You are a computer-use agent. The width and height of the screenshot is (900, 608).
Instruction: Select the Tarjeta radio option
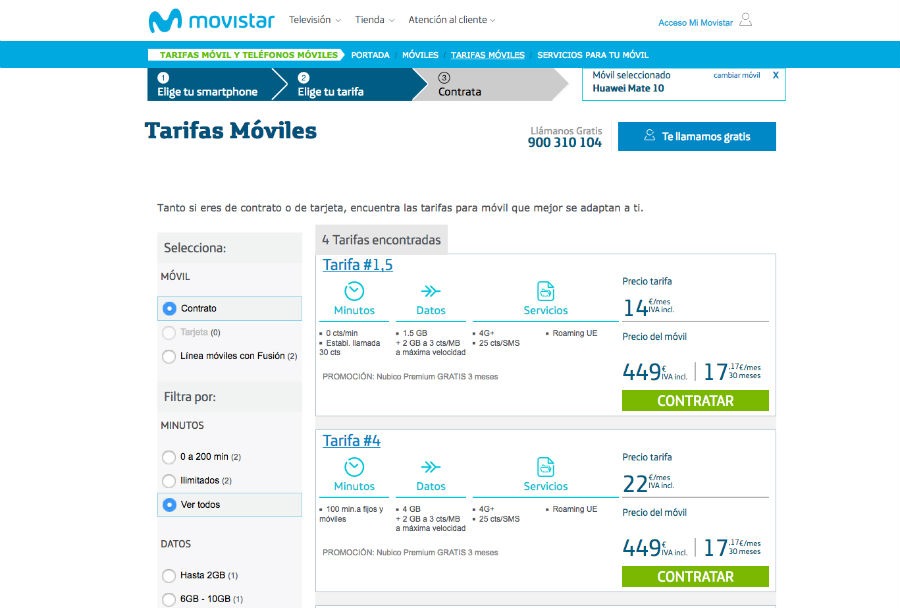(169, 332)
